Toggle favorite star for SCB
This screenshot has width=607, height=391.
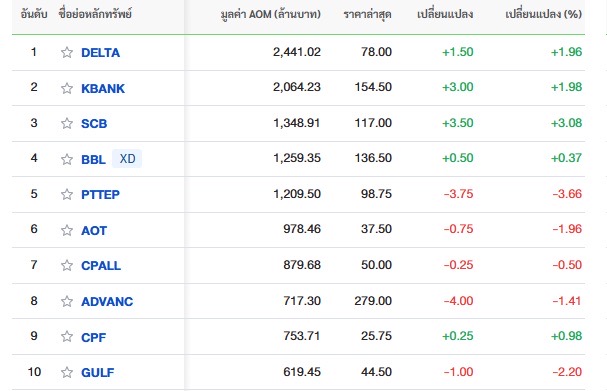67,123
